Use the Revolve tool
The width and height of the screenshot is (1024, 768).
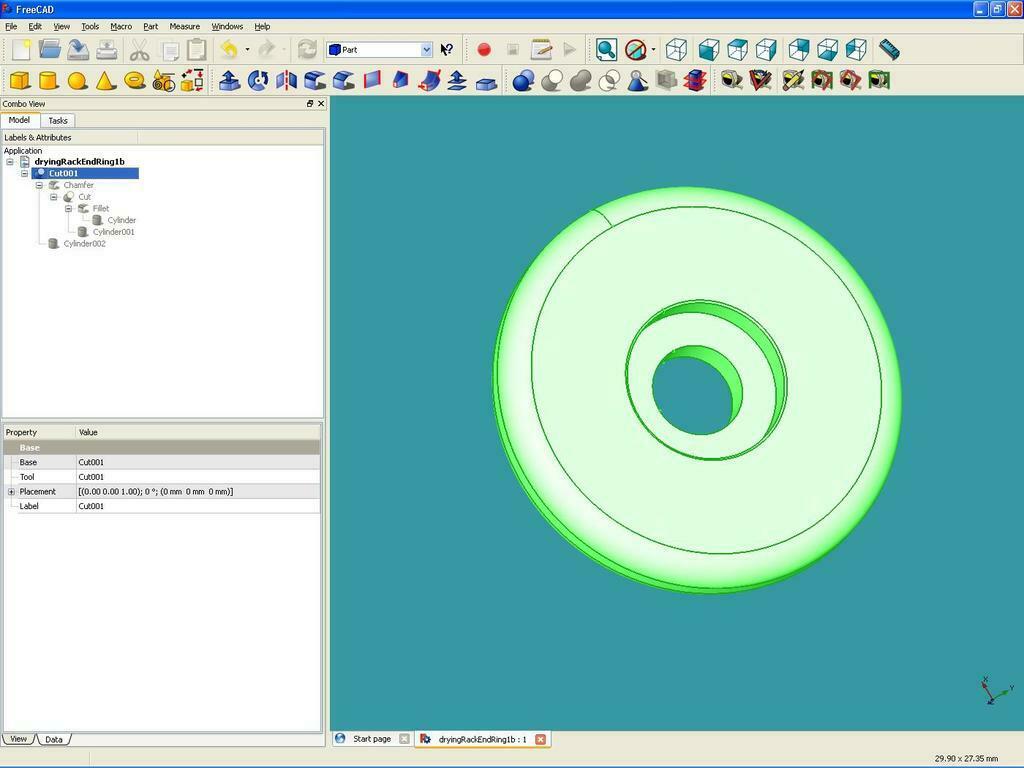tap(258, 80)
